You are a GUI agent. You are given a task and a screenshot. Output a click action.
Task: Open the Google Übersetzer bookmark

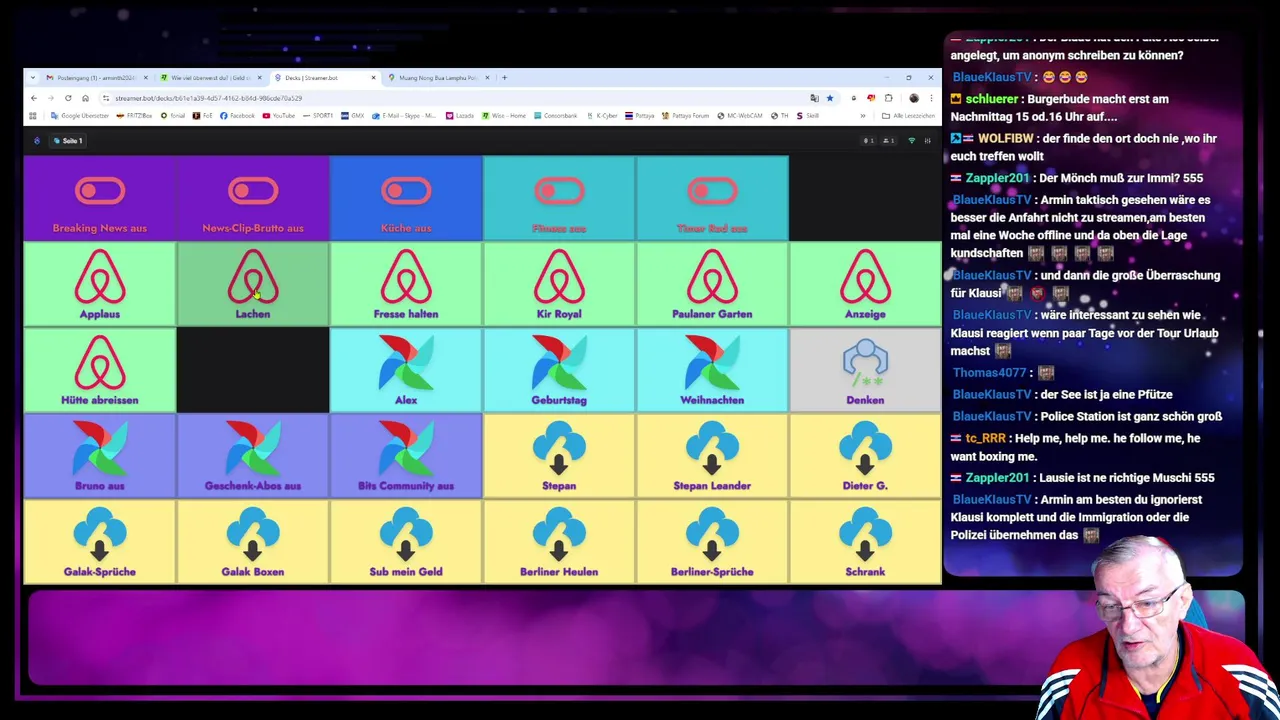[x=80, y=116]
